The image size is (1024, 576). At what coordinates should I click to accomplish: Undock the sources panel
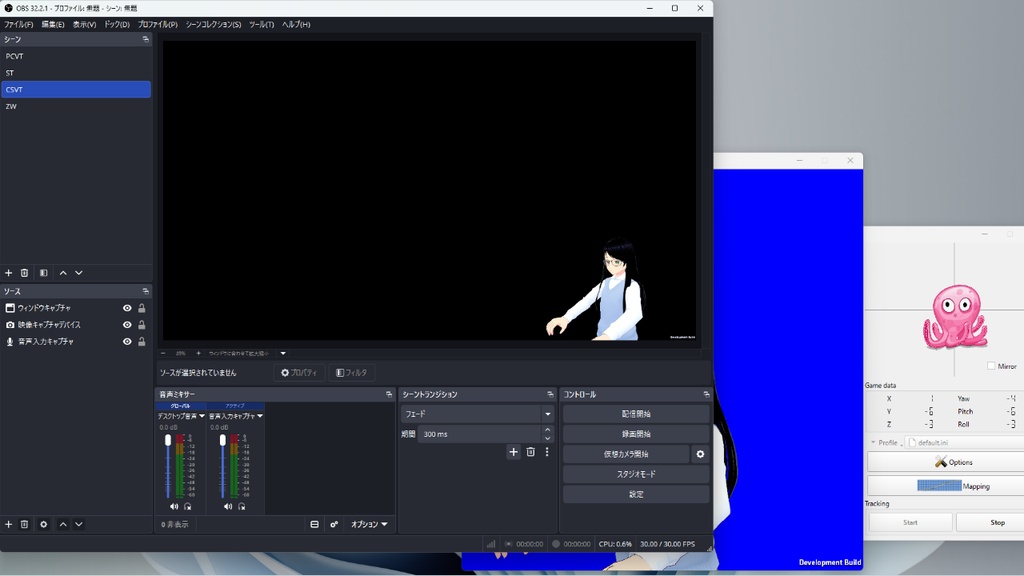tap(146, 291)
